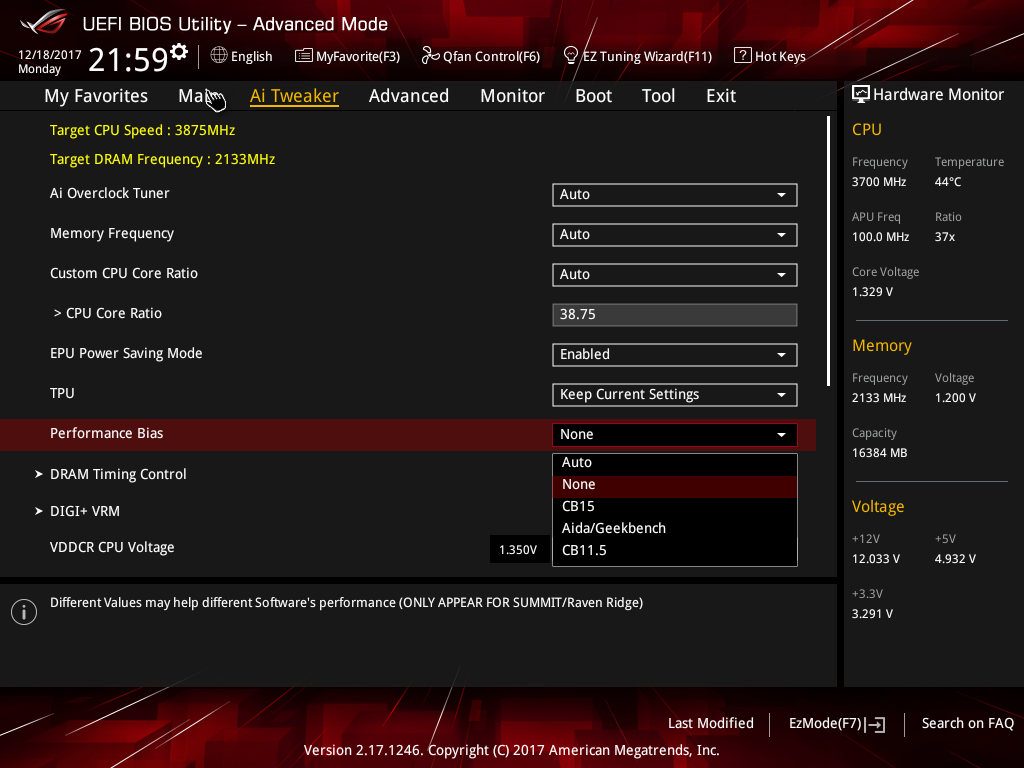Click the EPU Power Saving Mode label
This screenshot has width=1024, height=768.
[126, 353]
